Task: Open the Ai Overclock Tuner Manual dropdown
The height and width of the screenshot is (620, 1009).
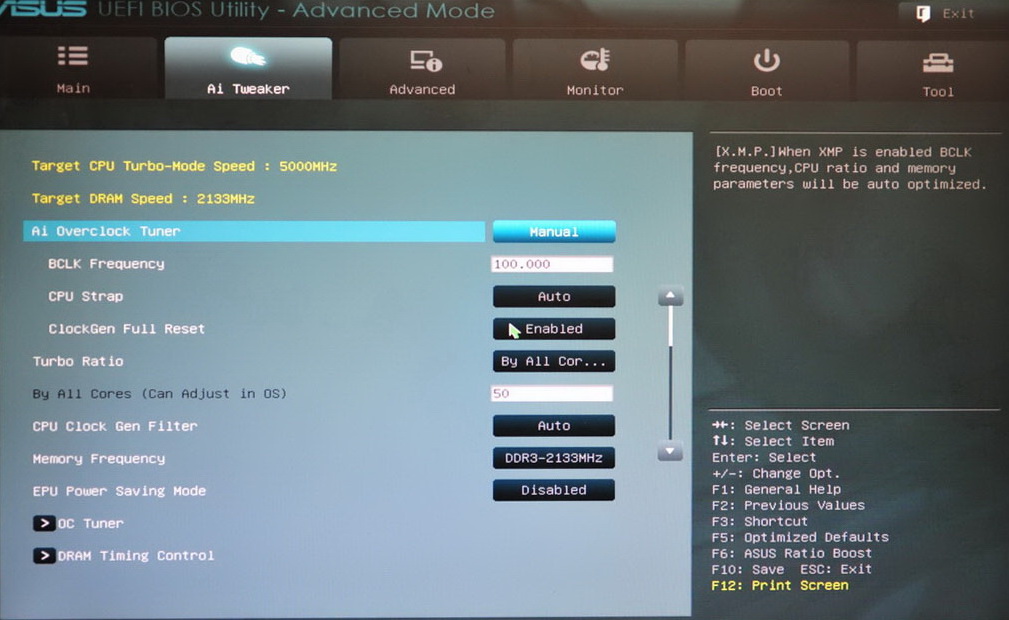Action: [554, 232]
